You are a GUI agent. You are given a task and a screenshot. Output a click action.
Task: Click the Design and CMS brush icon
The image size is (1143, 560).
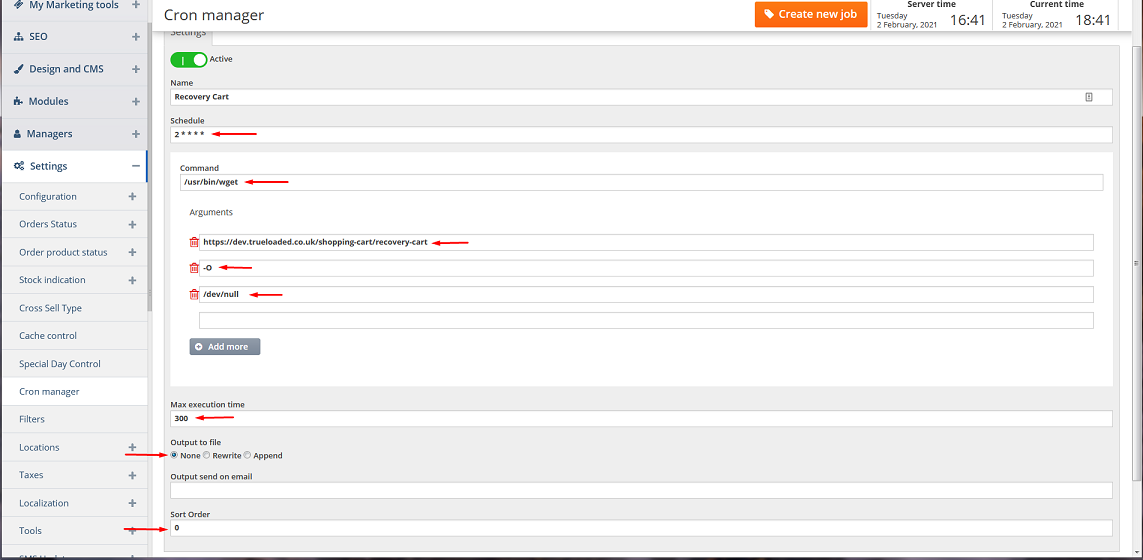[19, 69]
